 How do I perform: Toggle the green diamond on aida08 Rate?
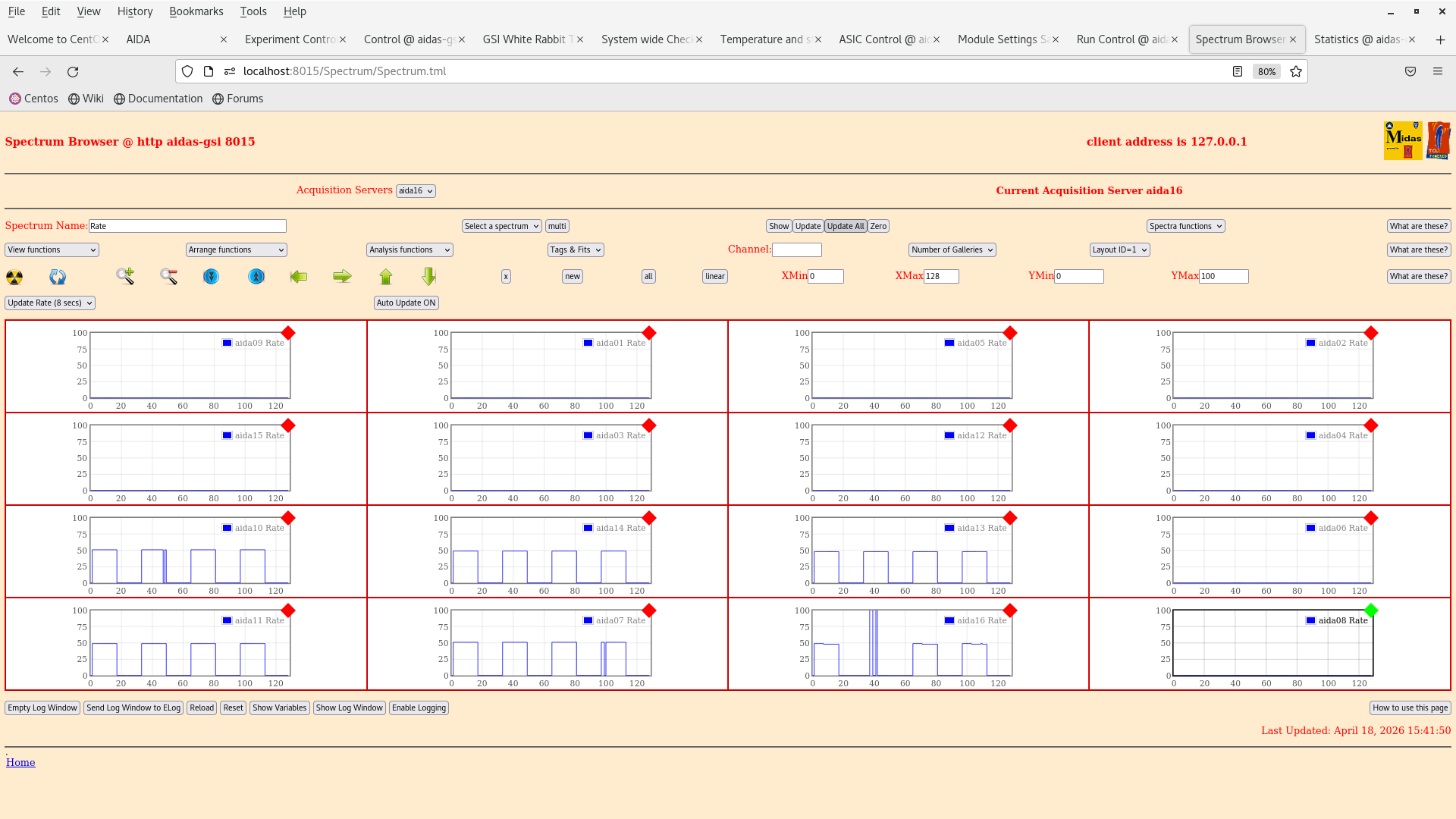[1370, 610]
